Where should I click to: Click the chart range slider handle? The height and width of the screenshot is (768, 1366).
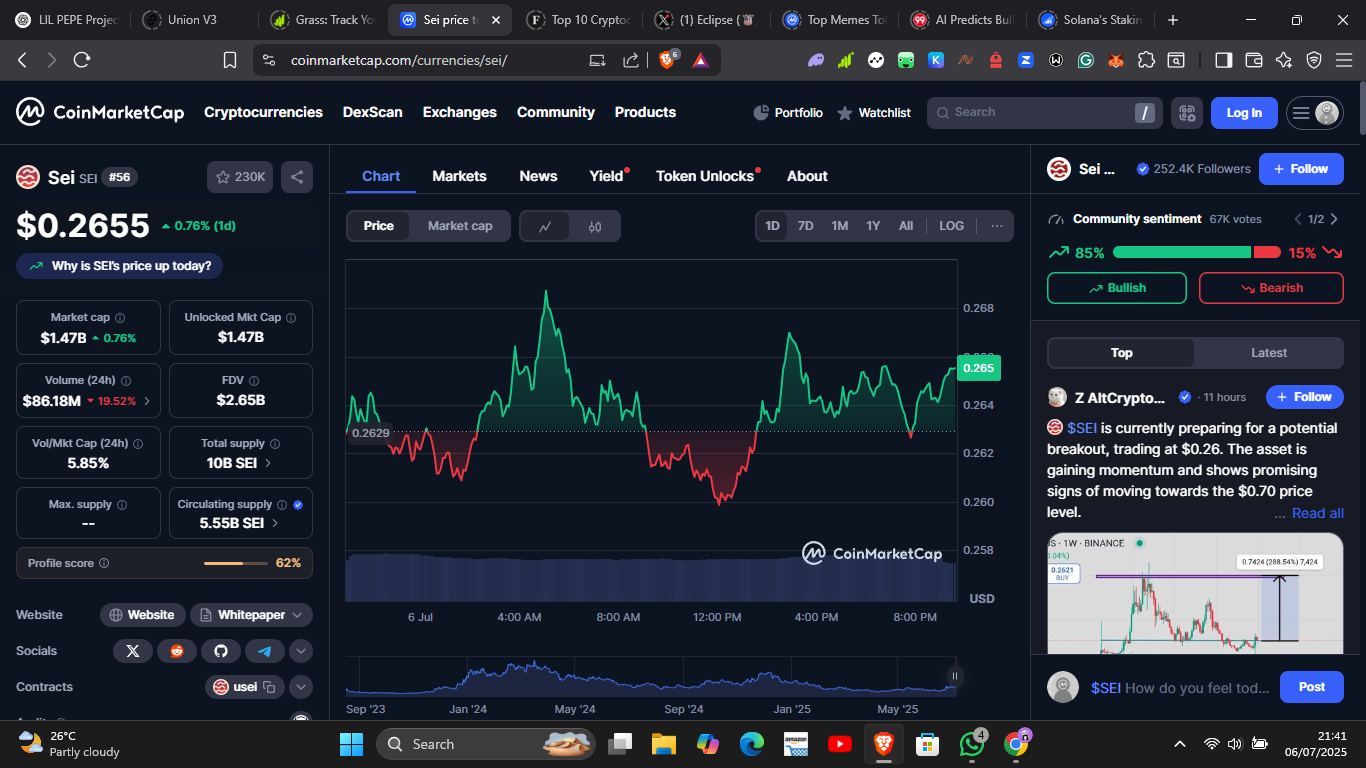(x=954, y=676)
